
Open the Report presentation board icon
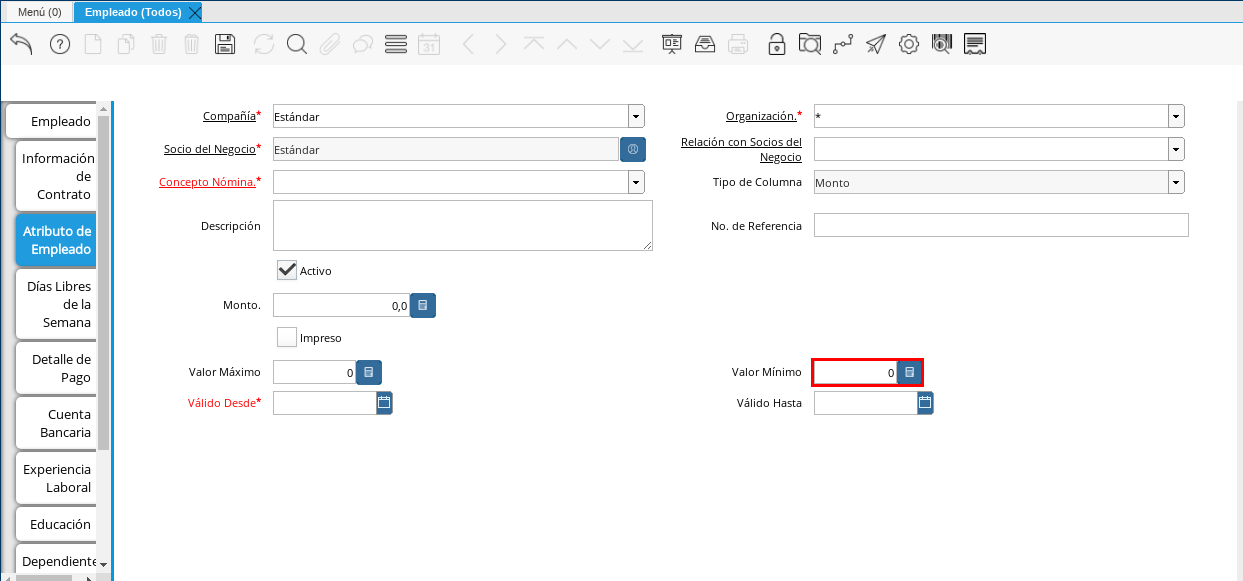point(672,44)
